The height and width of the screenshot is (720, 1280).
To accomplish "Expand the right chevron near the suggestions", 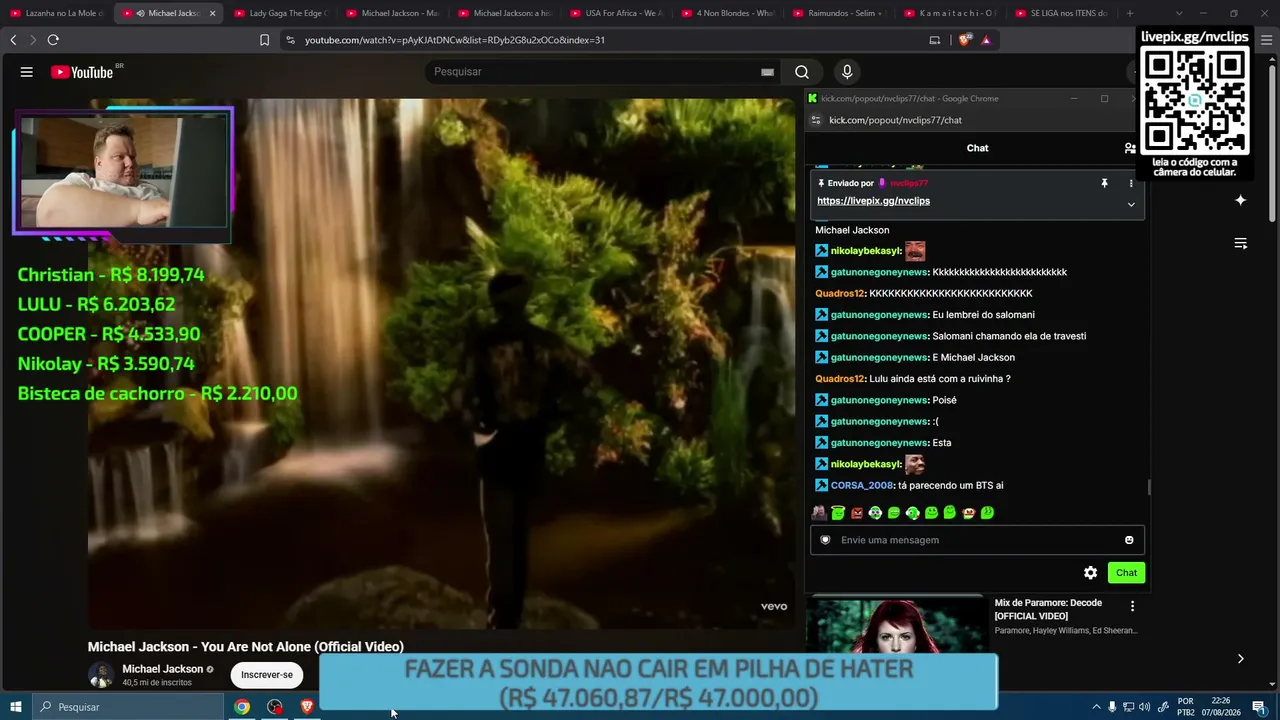I will 1240,658.
